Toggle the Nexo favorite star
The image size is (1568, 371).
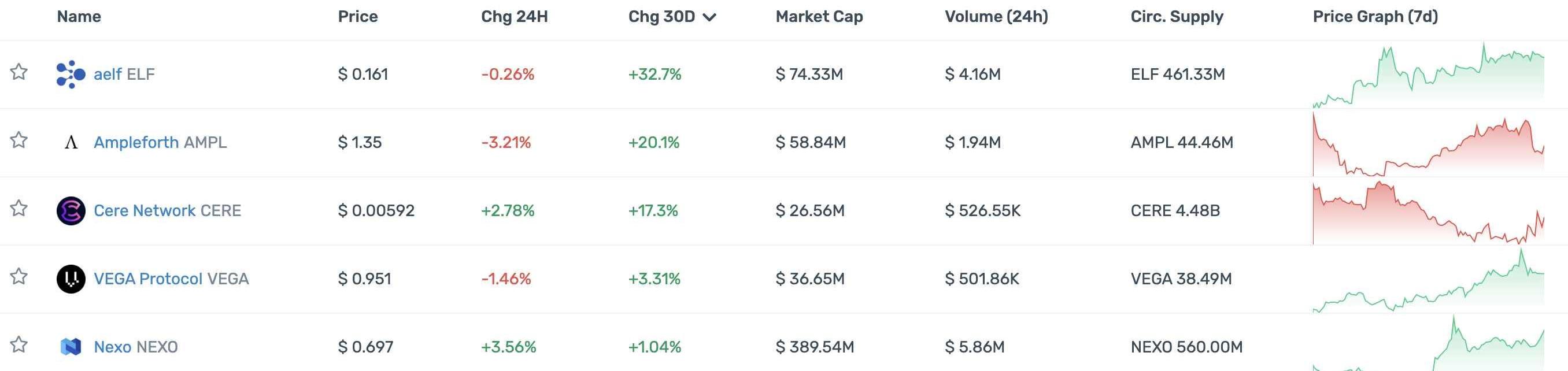(x=19, y=344)
